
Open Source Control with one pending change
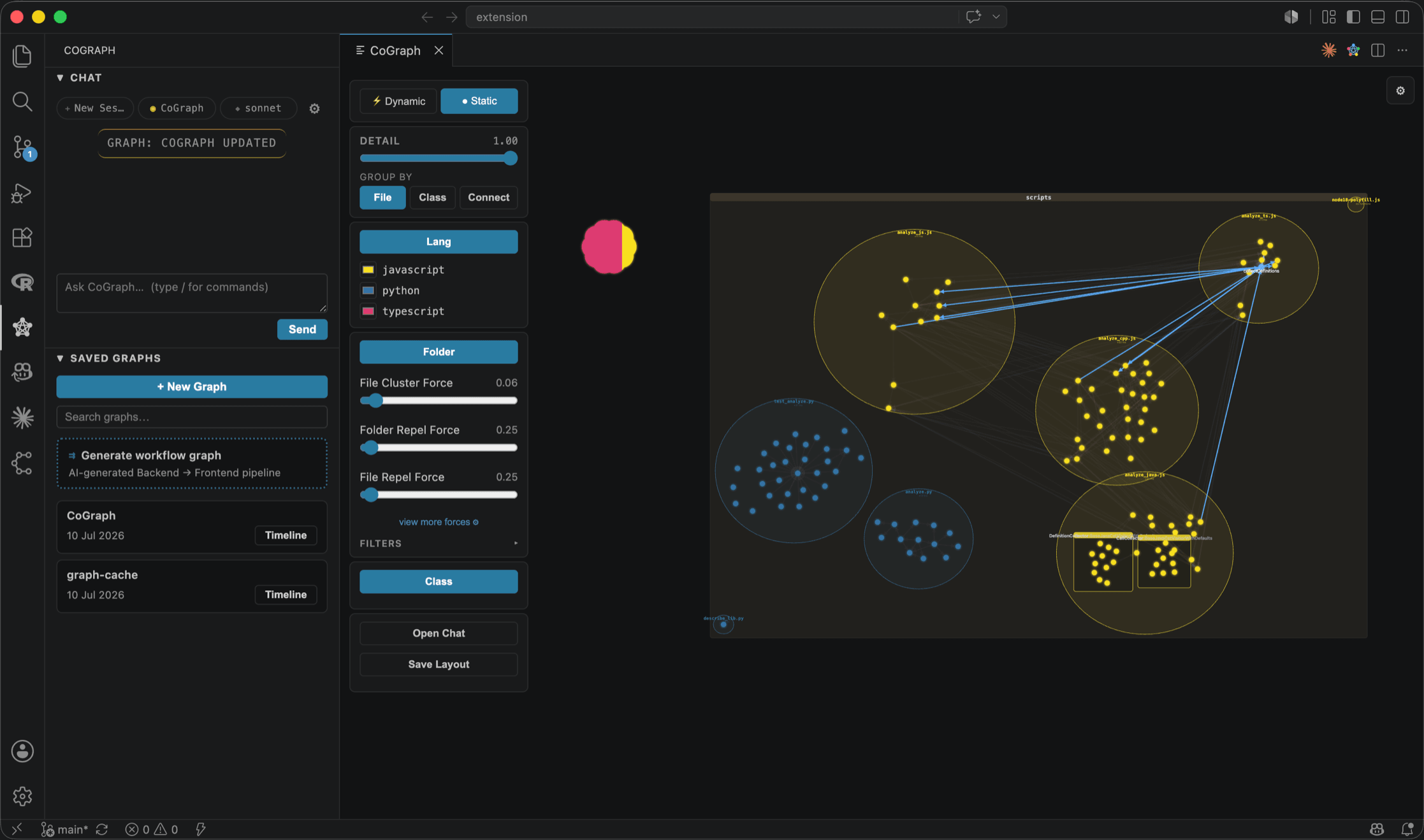point(22,147)
